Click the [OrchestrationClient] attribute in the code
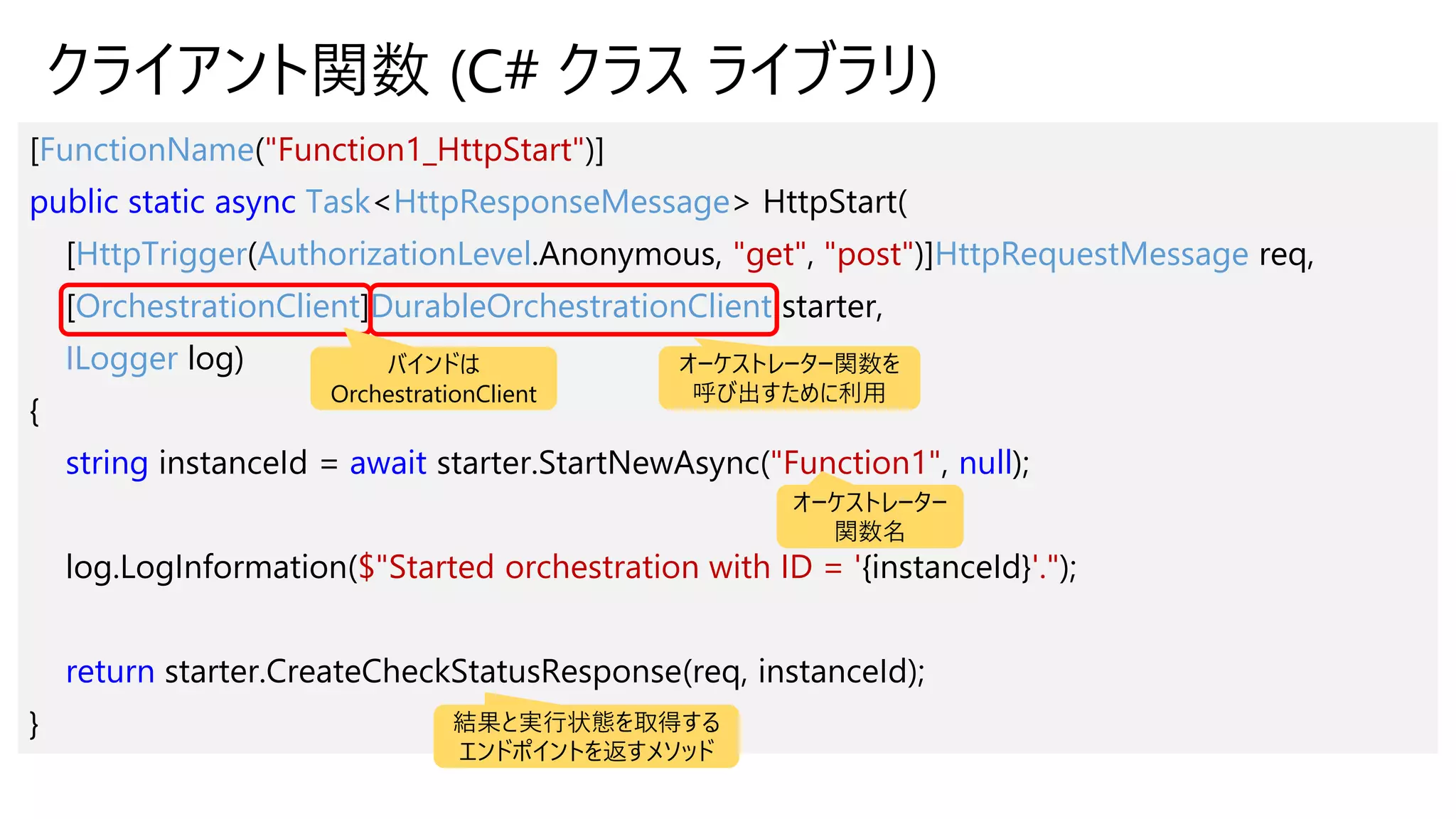Viewport: 1456px width, 819px height. pyautogui.click(x=216, y=307)
